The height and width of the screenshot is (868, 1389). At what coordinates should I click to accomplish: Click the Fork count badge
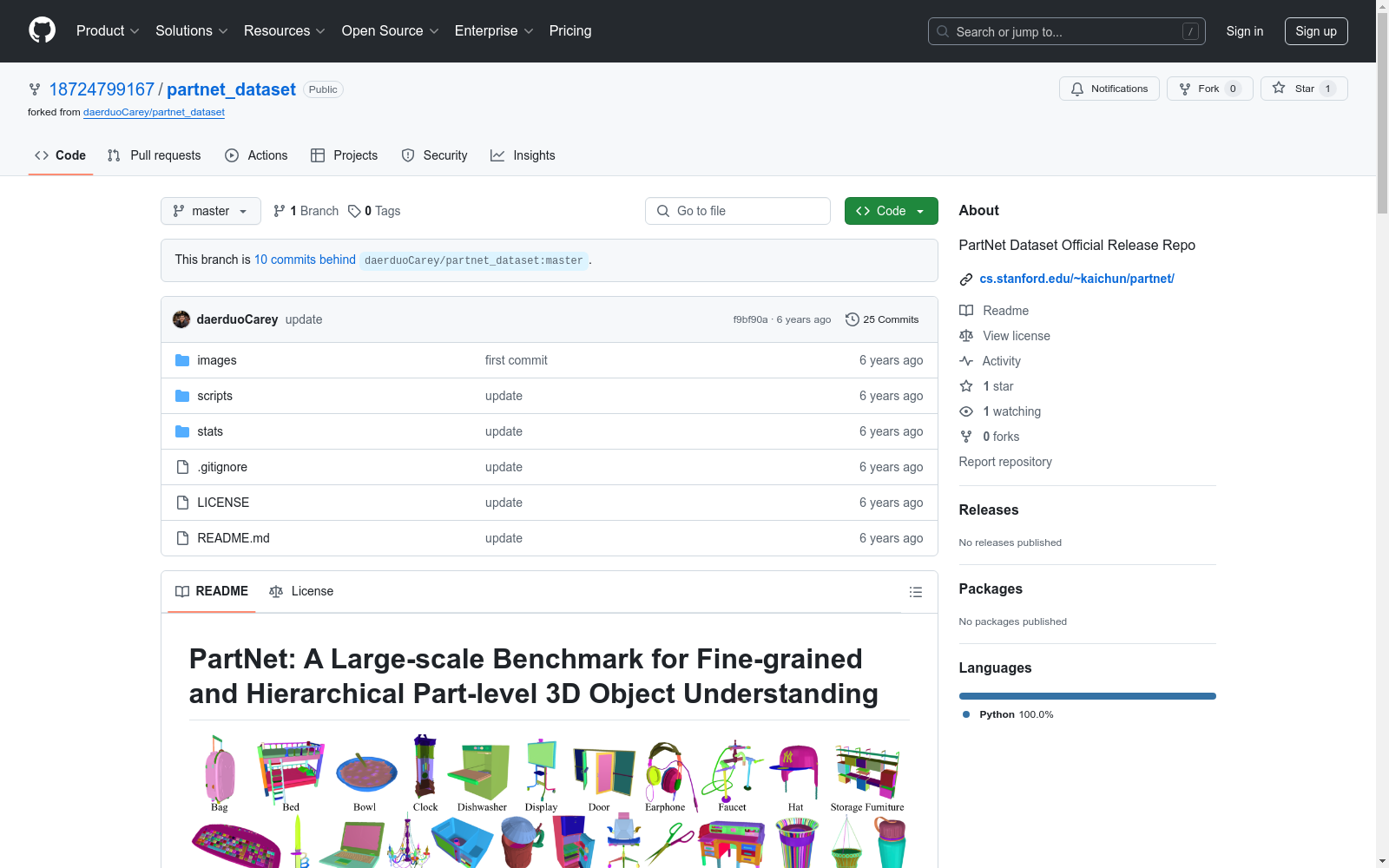(1233, 89)
